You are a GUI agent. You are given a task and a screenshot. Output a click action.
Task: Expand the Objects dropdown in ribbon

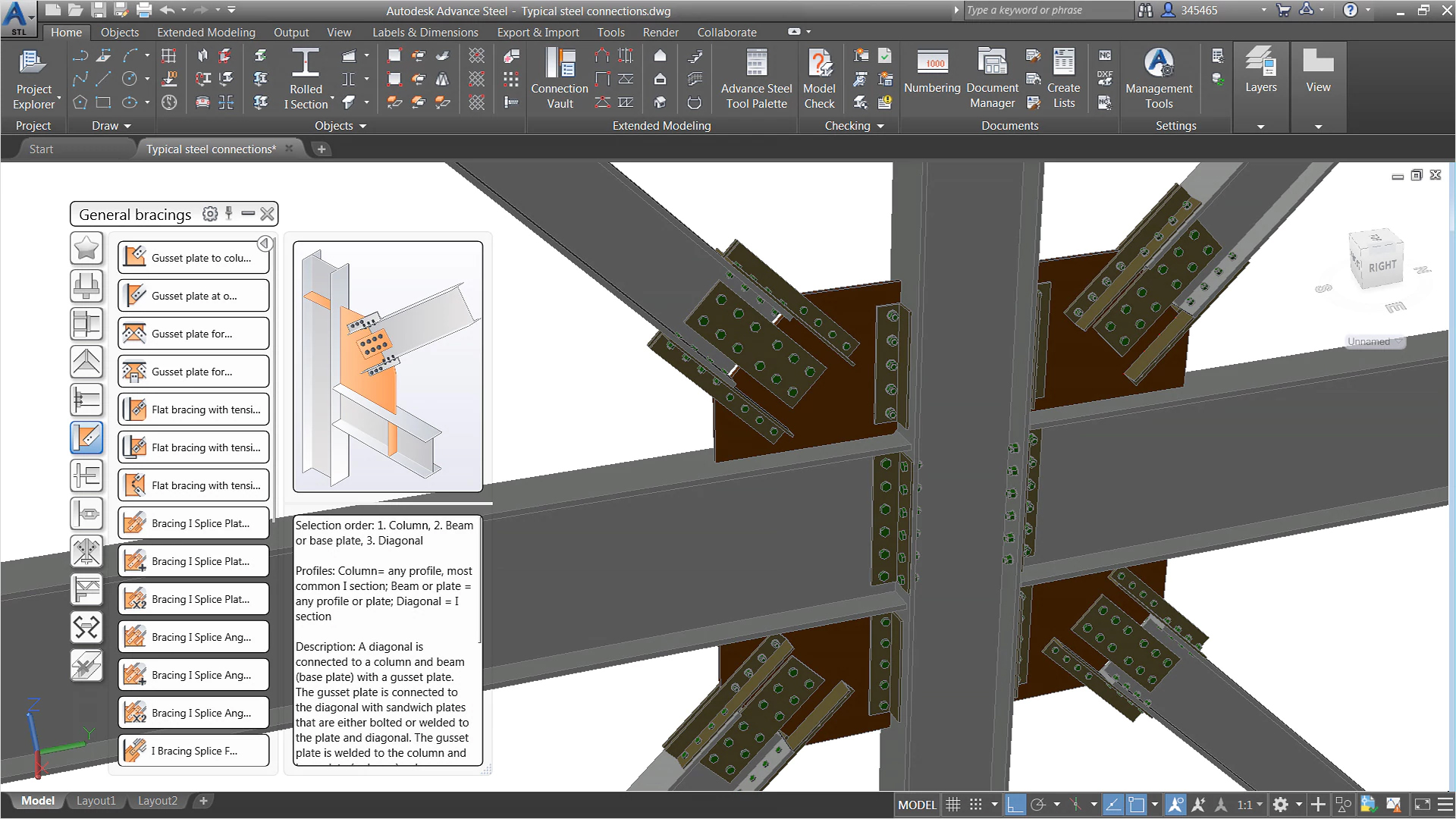(339, 125)
